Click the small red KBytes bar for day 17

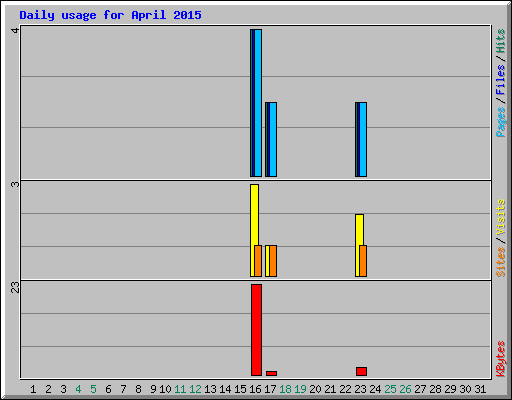[271, 373]
